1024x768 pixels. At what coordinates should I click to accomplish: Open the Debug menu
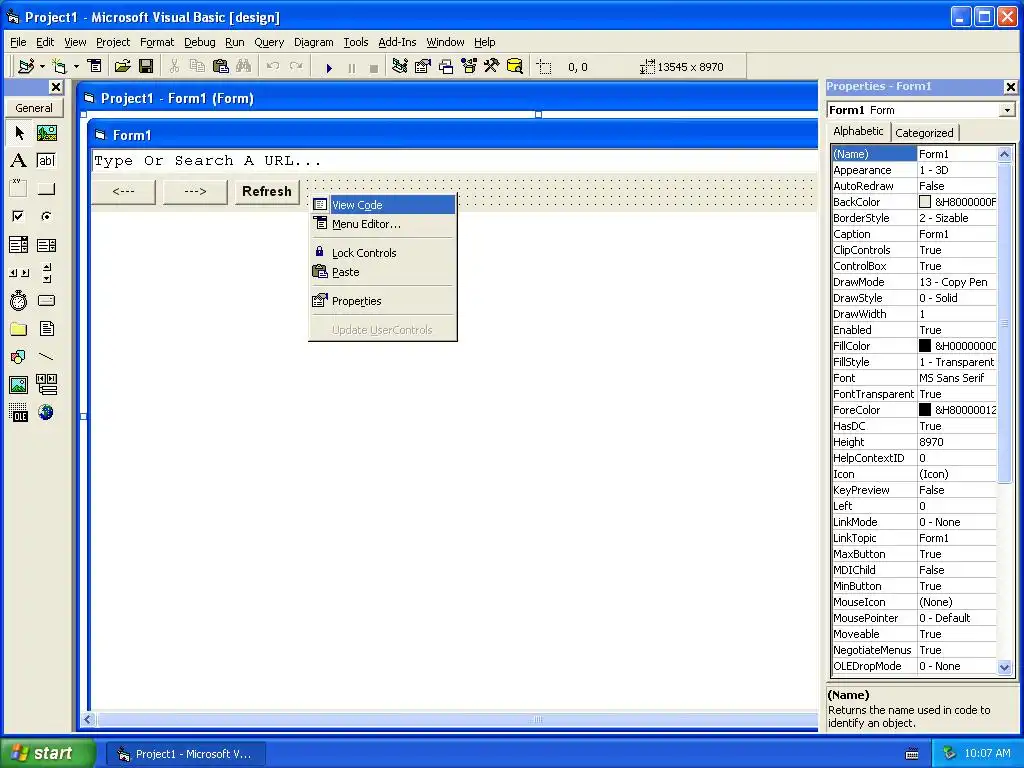tap(200, 42)
